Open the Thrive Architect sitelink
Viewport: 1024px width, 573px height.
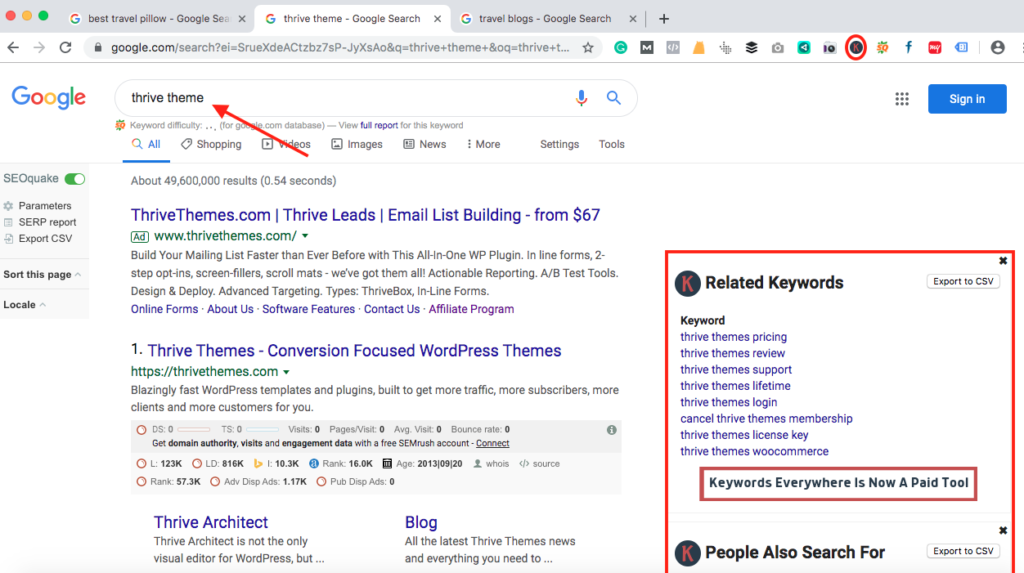210,522
